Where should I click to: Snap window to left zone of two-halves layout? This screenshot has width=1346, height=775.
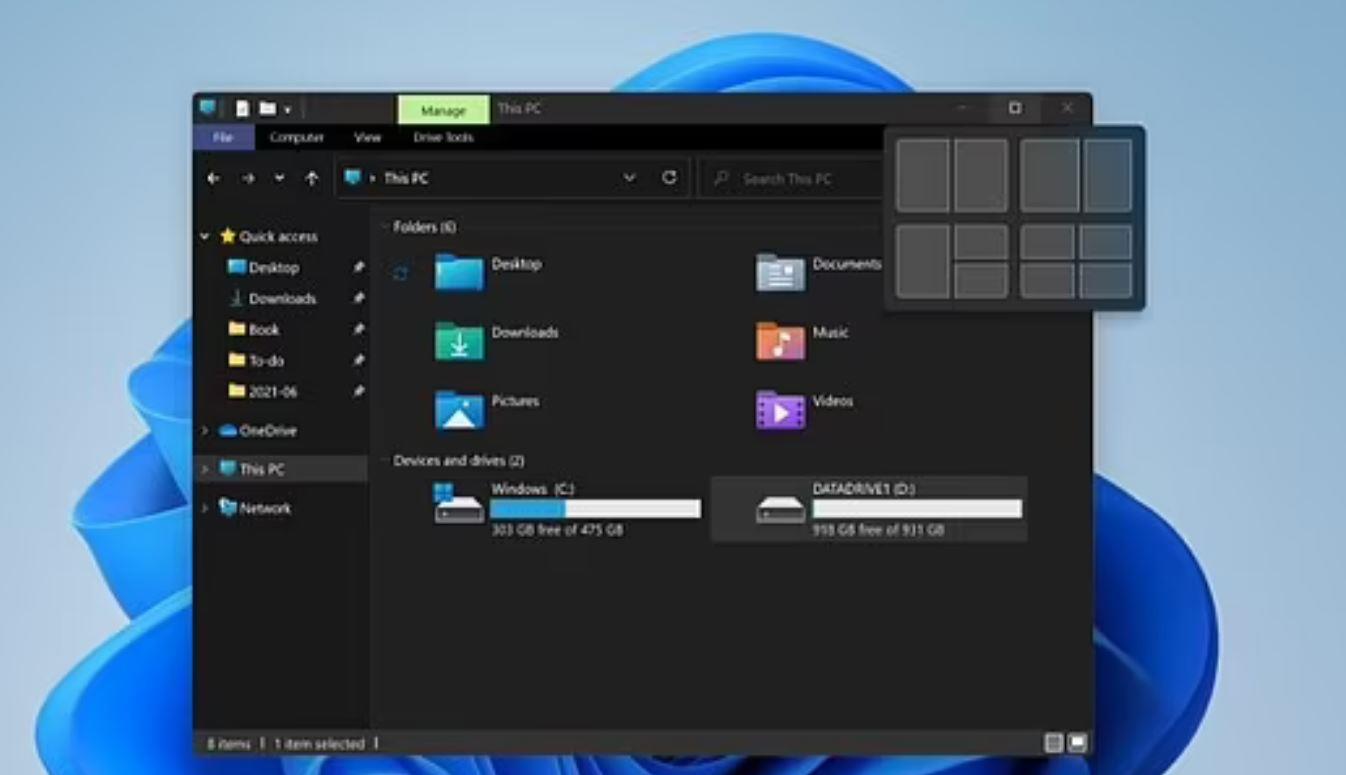923,175
